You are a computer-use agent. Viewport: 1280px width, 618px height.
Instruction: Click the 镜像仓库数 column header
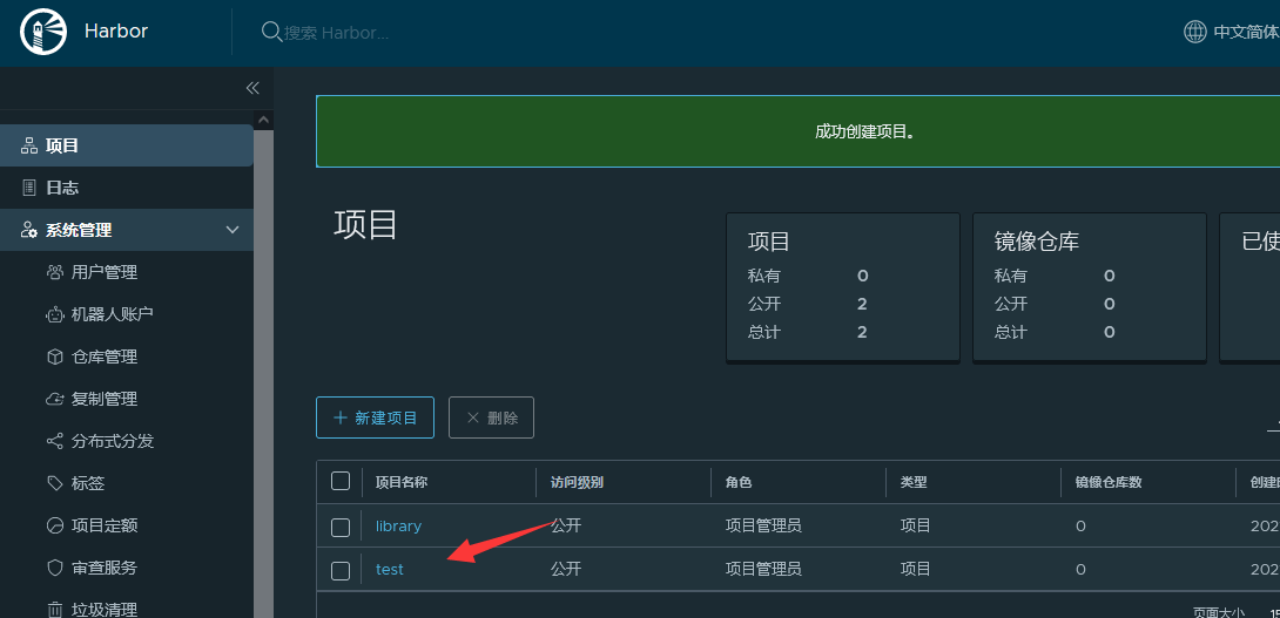point(1108,482)
